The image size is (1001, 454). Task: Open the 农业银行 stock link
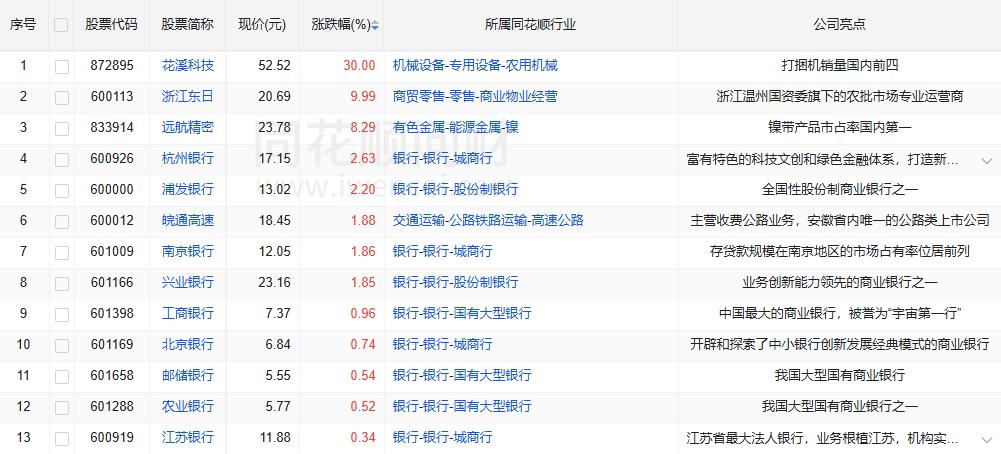click(188, 406)
